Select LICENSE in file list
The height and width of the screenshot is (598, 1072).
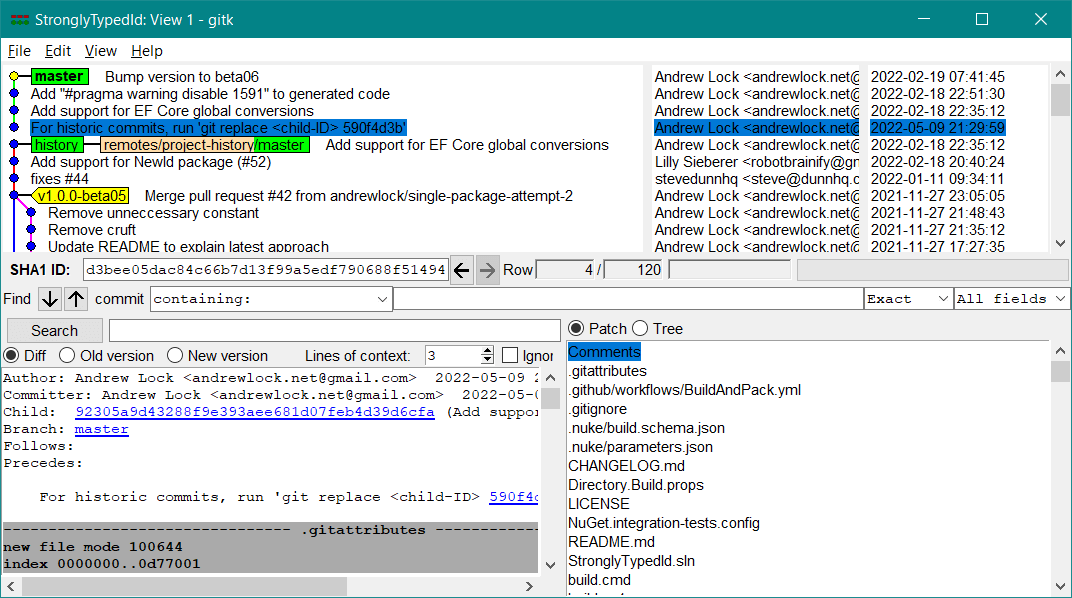click(x=599, y=504)
